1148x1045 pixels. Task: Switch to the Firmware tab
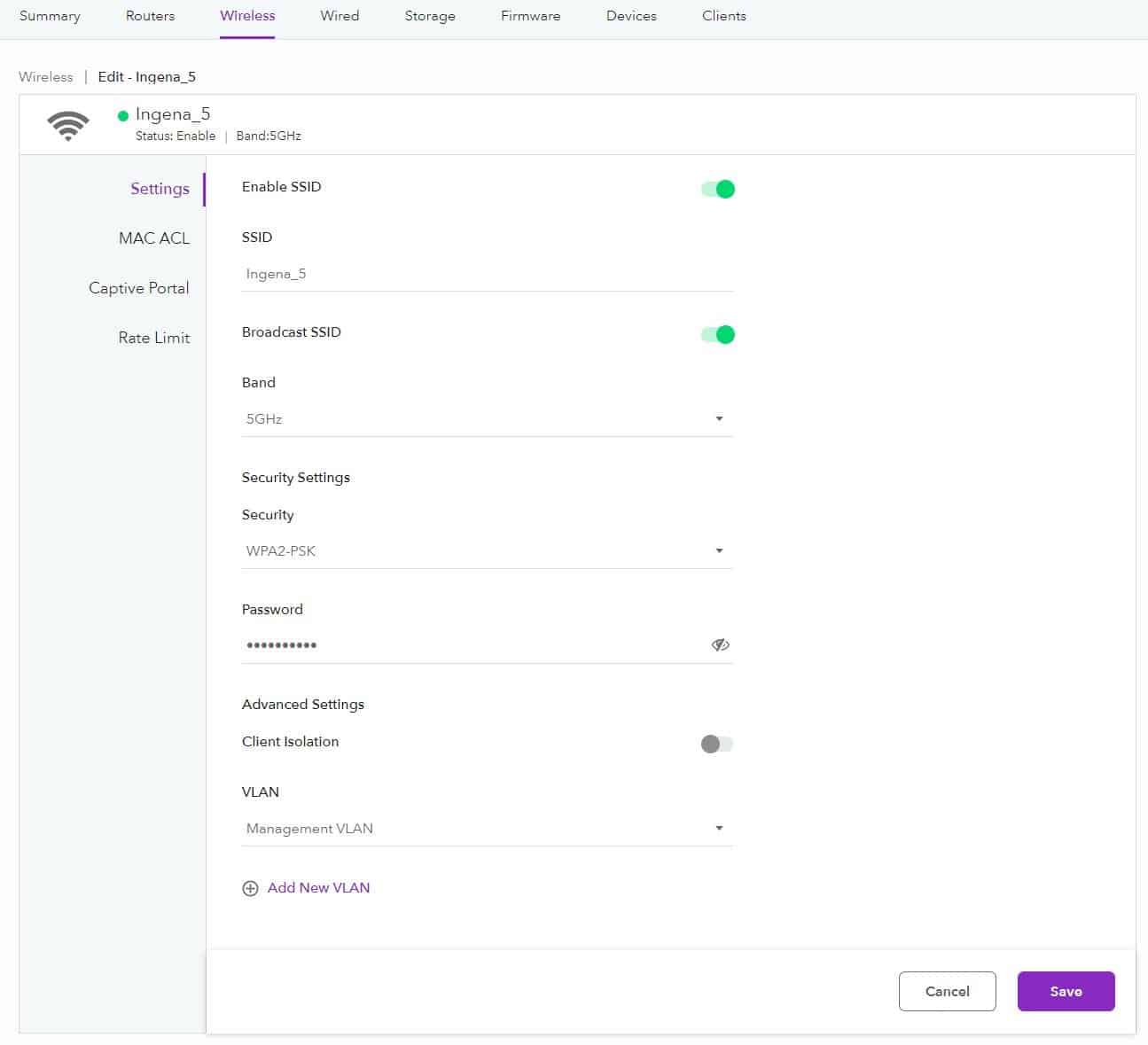(x=530, y=16)
